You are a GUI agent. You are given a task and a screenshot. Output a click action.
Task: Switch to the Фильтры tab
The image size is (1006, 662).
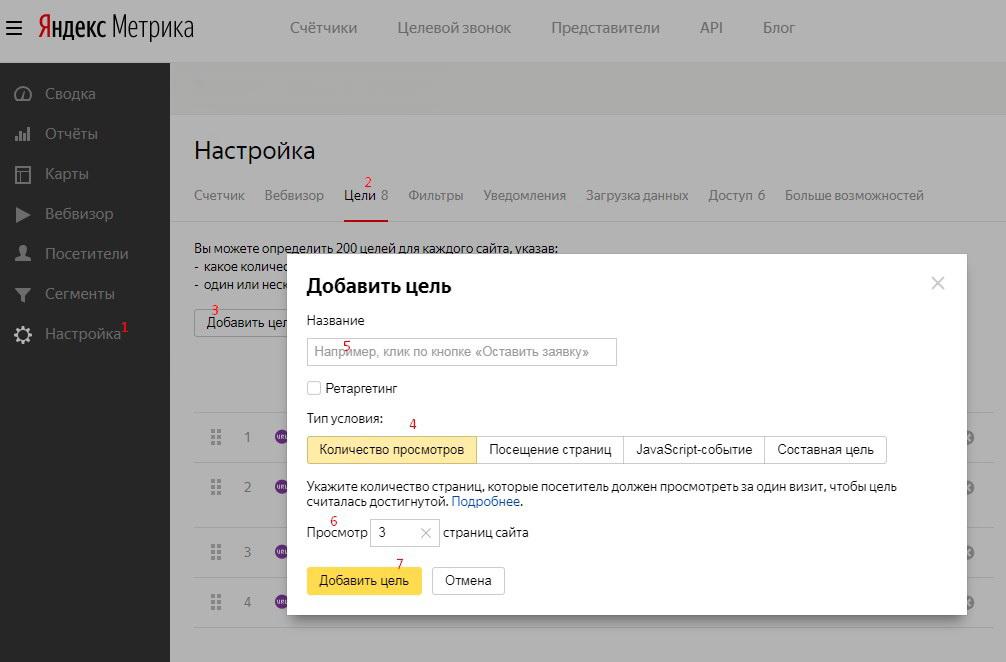tap(435, 196)
